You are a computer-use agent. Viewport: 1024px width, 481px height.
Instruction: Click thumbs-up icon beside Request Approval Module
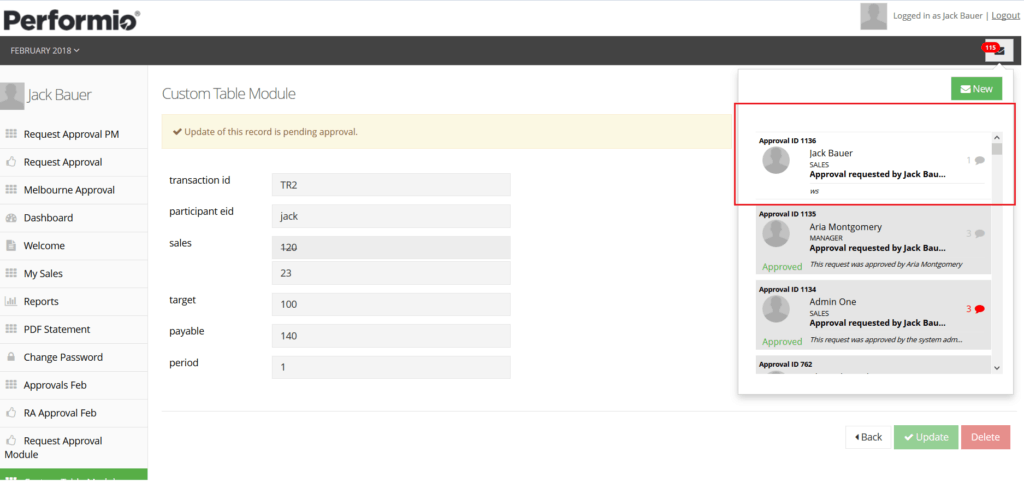(11, 441)
